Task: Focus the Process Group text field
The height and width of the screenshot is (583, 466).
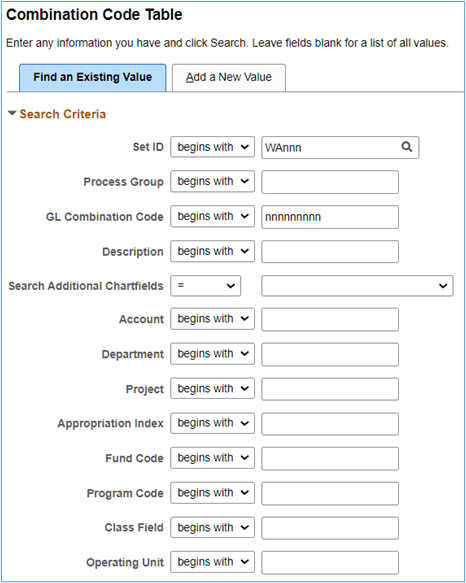Action: point(330,182)
